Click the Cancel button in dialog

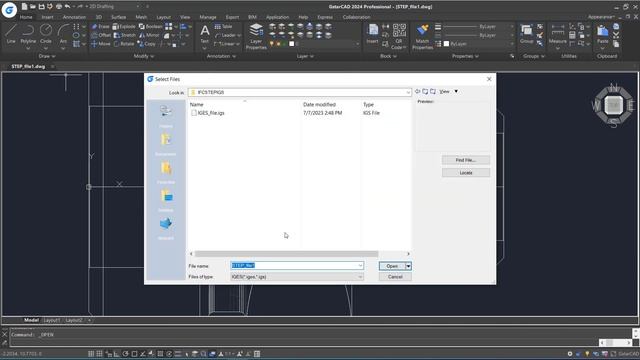click(395, 277)
